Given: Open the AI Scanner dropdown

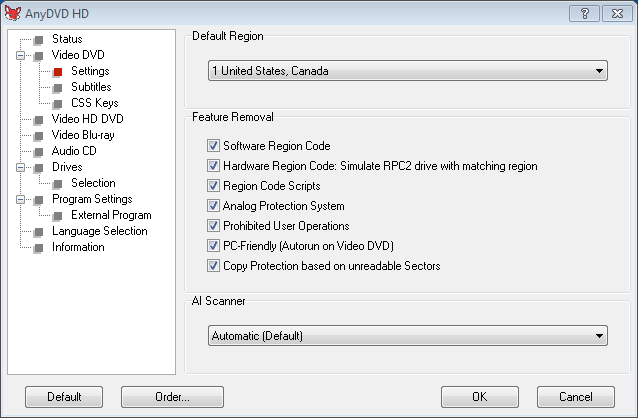Looking at the screenshot, I should coord(407,336).
